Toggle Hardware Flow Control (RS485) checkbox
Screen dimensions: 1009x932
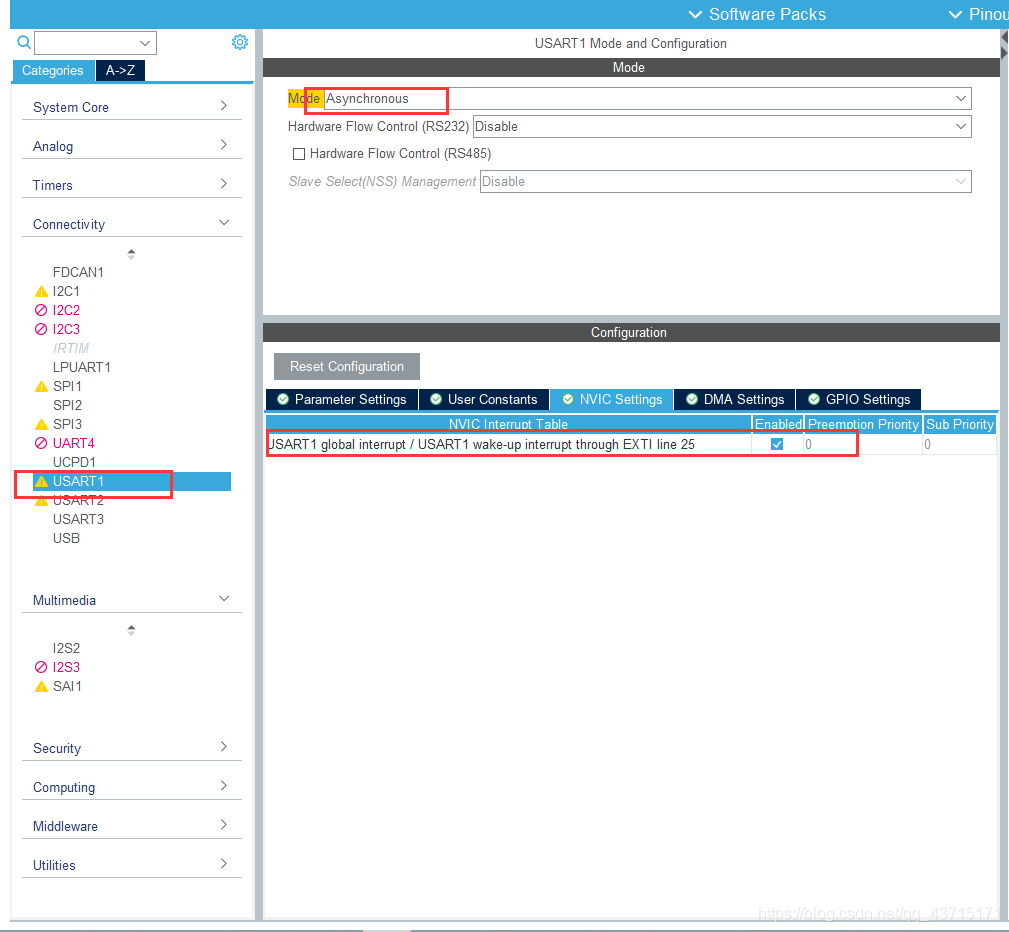tap(299, 154)
